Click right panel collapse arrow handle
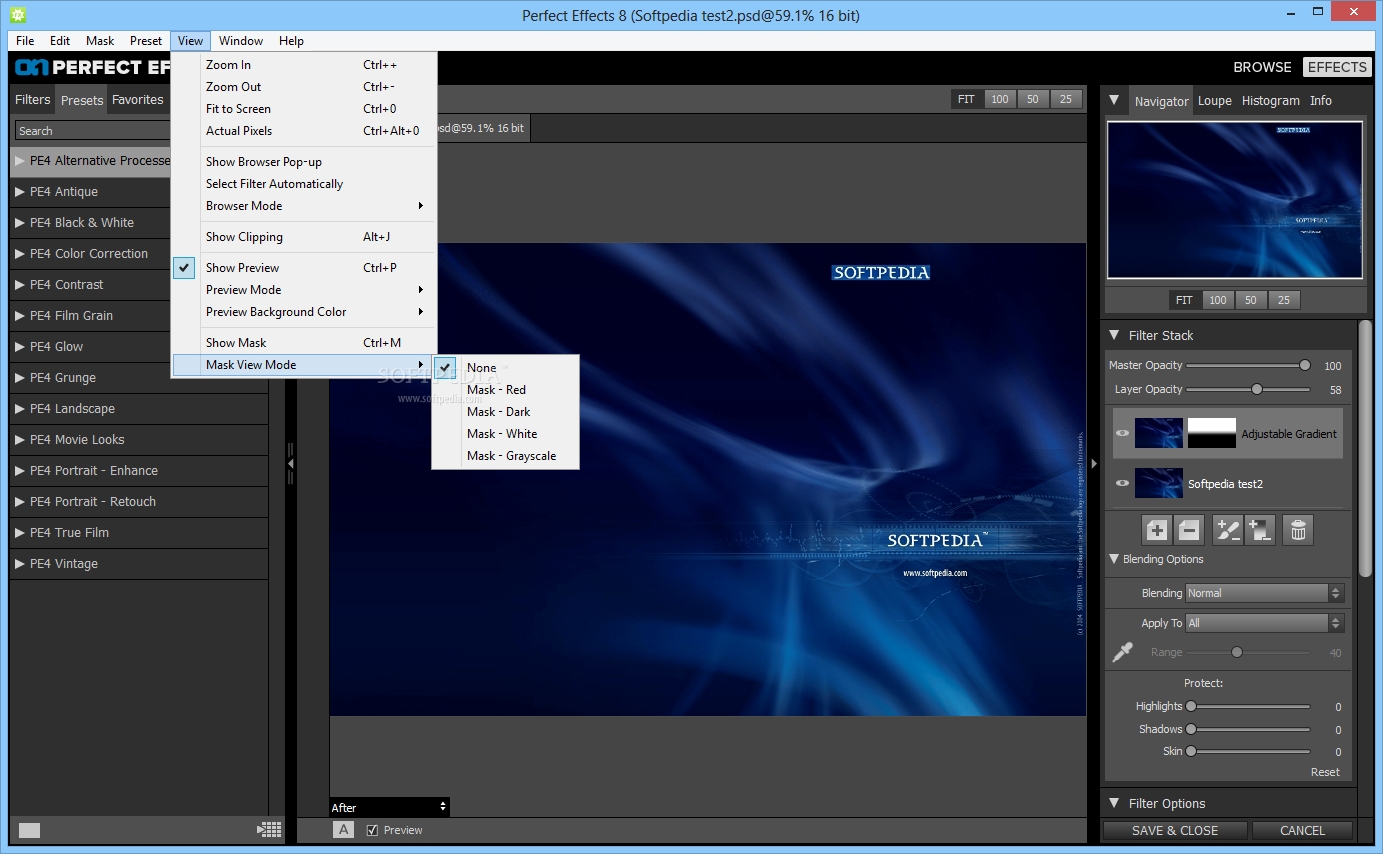1383x854 pixels. (x=1094, y=464)
